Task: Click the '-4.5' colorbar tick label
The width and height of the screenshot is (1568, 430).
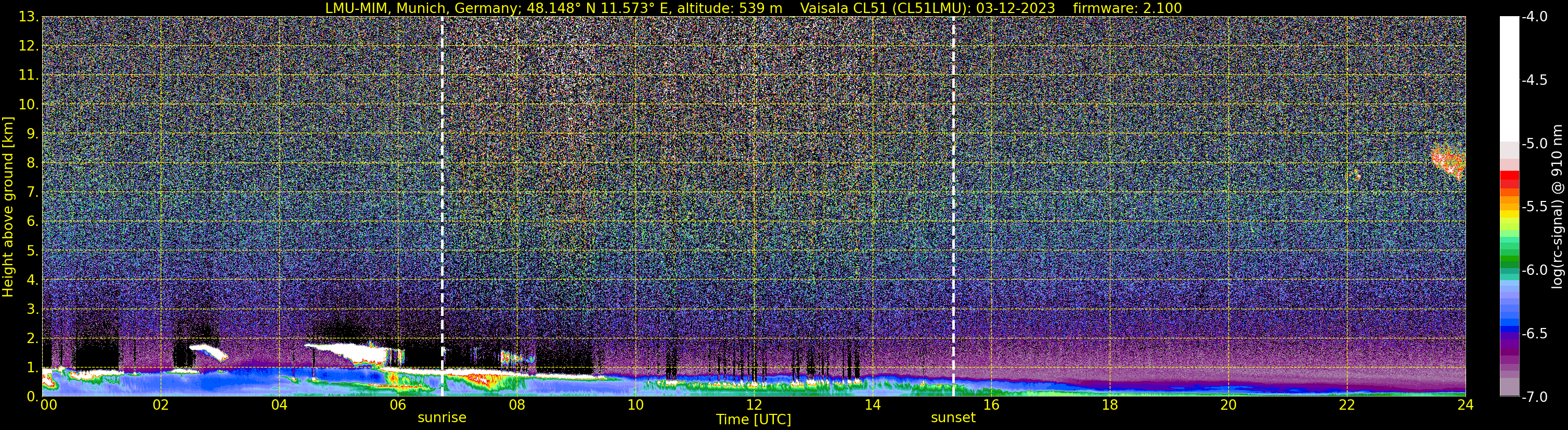Action: pyautogui.click(x=1534, y=80)
